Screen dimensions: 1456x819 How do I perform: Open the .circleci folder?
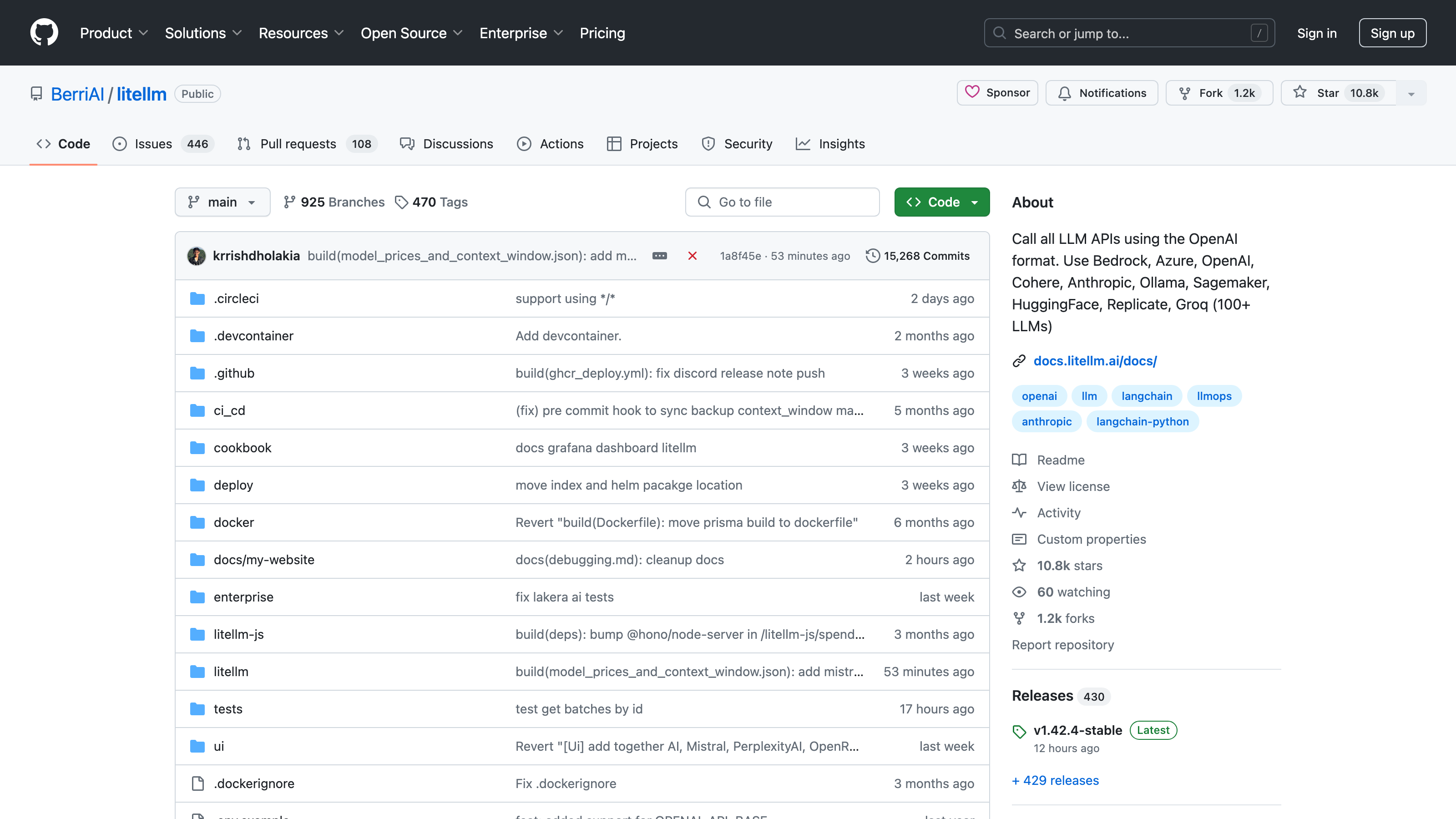(236, 298)
